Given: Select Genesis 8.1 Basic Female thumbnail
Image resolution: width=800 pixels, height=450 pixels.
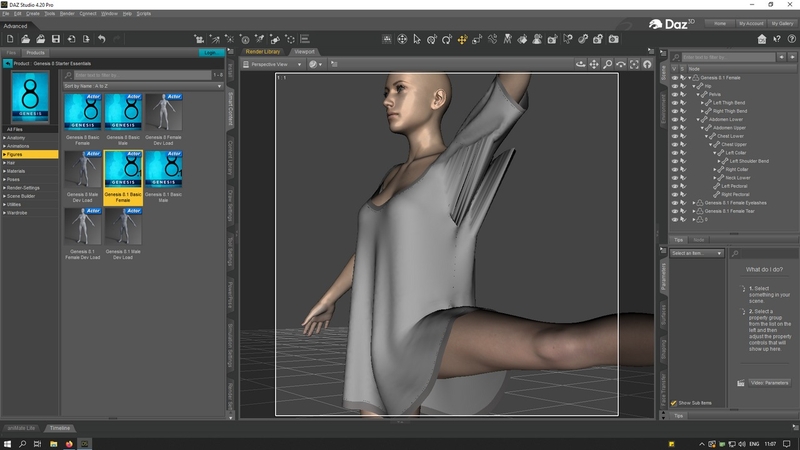Looking at the screenshot, I should pyautogui.click(x=123, y=178).
